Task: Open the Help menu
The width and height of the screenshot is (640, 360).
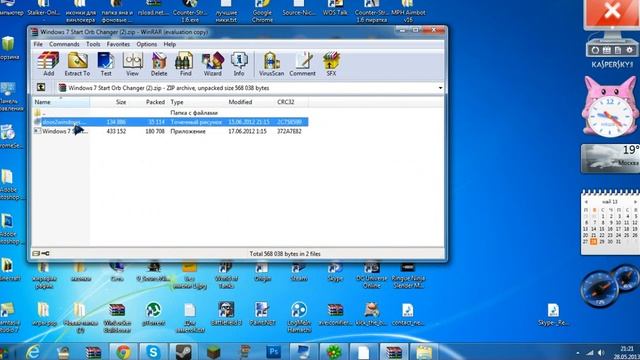Action: point(169,44)
